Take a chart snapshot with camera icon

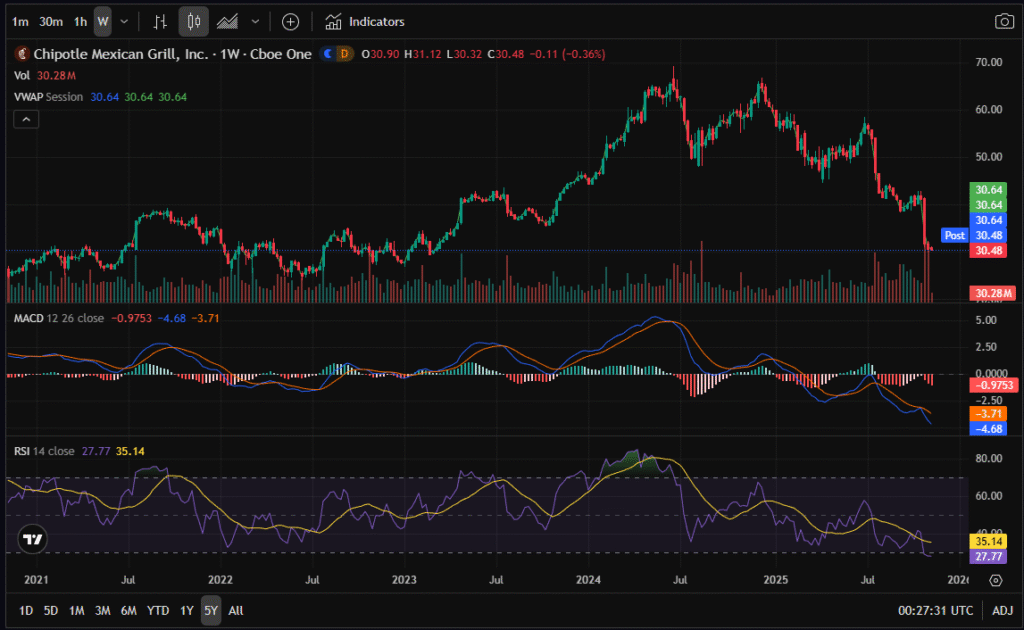pyautogui.click(x=1003, y=21)
